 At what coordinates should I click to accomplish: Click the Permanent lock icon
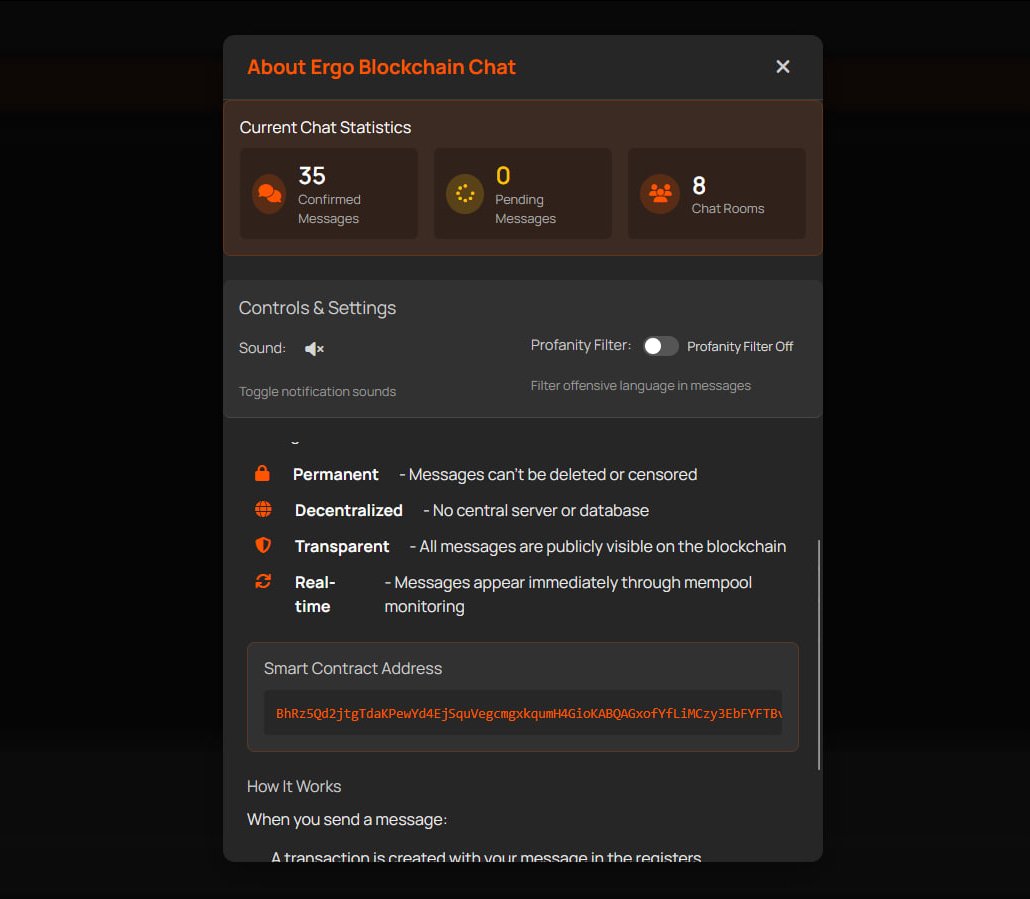pyautogui.click(x=262, y=473)
